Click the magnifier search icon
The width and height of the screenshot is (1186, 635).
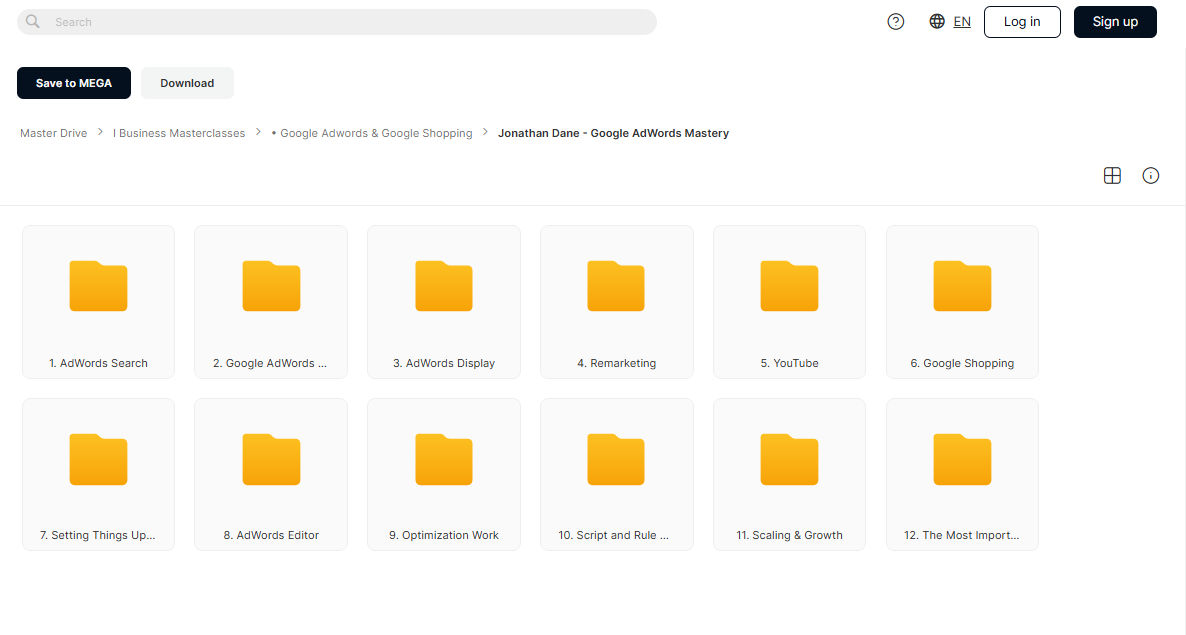pyautogui.click(x=33, y=21)
